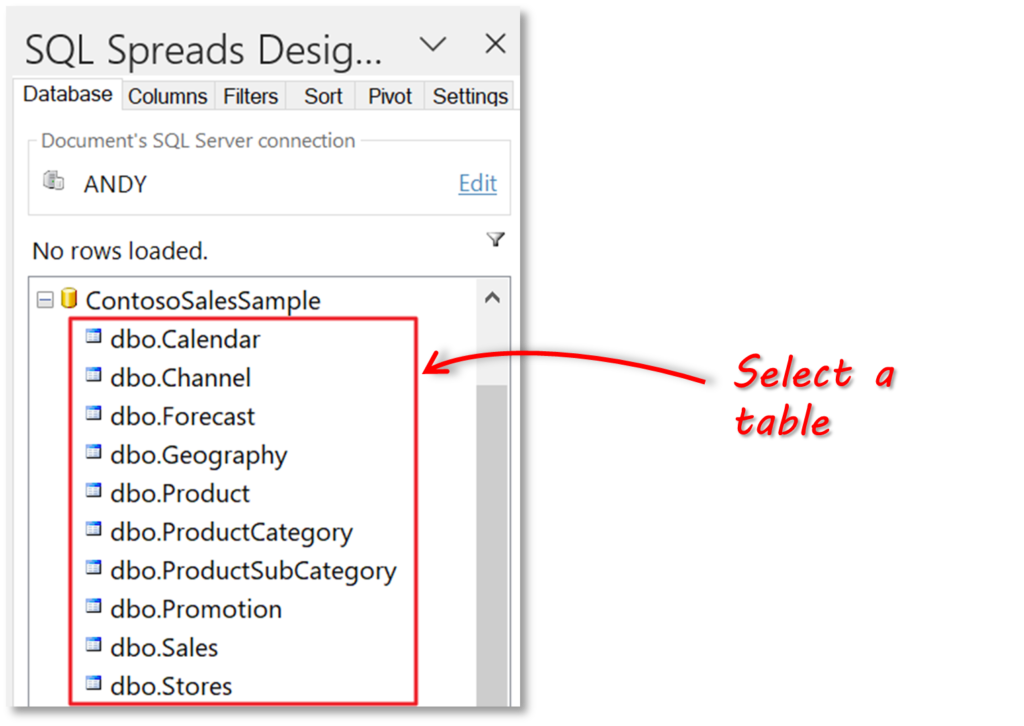Edit the SQL Server connection
This screenshot has width=1024, height=726.
(477, 183)
